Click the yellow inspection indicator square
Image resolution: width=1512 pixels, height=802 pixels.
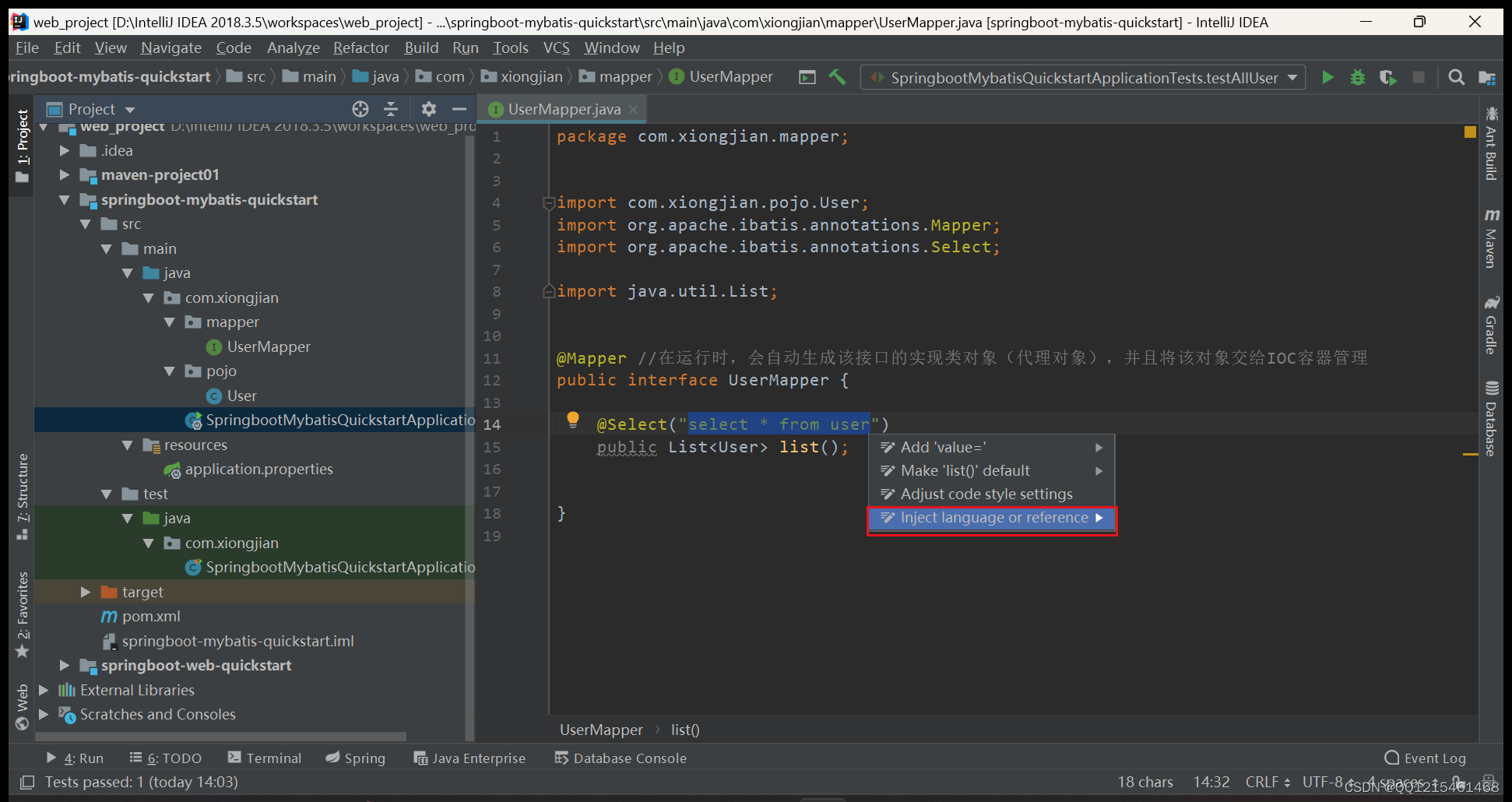coord(1470,132)
